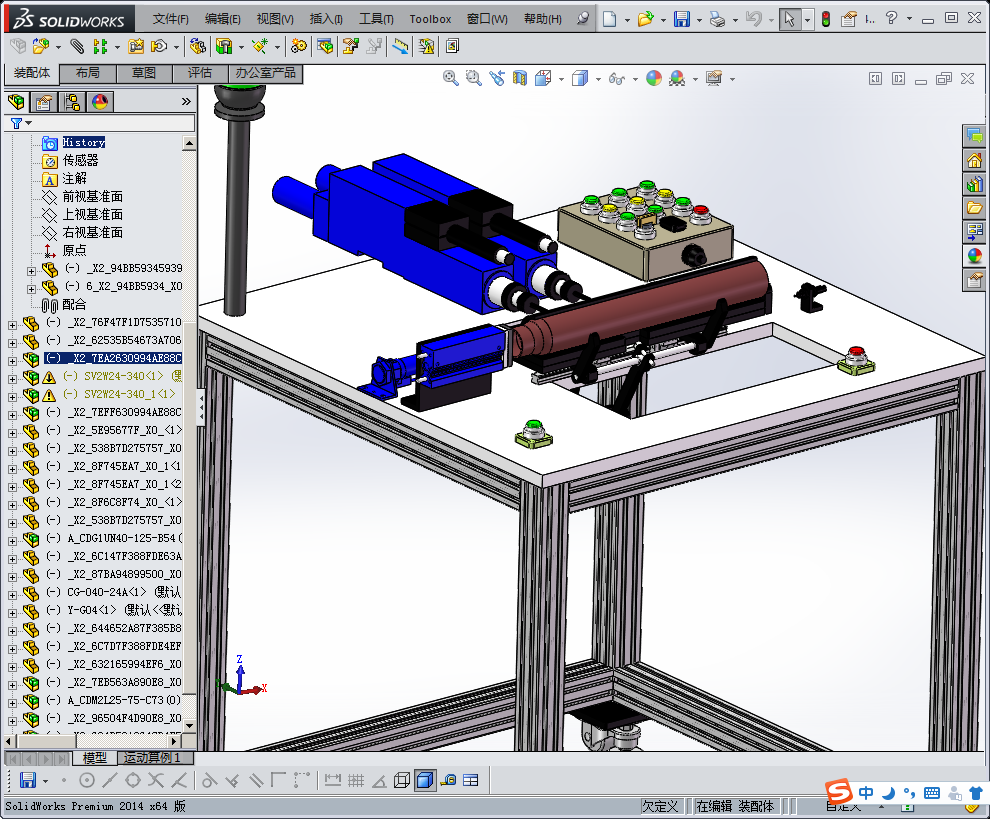Click the Measure tape icon in the bottom toolbar
990x819 pixels.
coord(448,780)
